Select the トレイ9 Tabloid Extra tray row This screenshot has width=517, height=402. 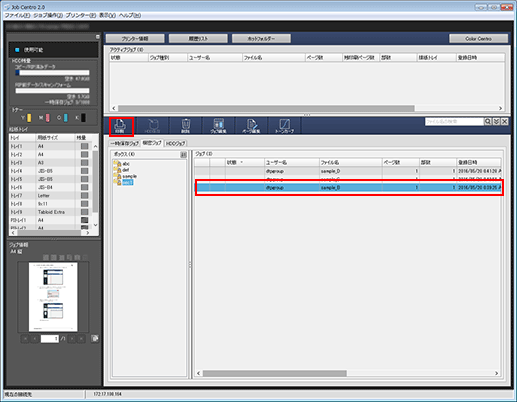tap(50, 212)
